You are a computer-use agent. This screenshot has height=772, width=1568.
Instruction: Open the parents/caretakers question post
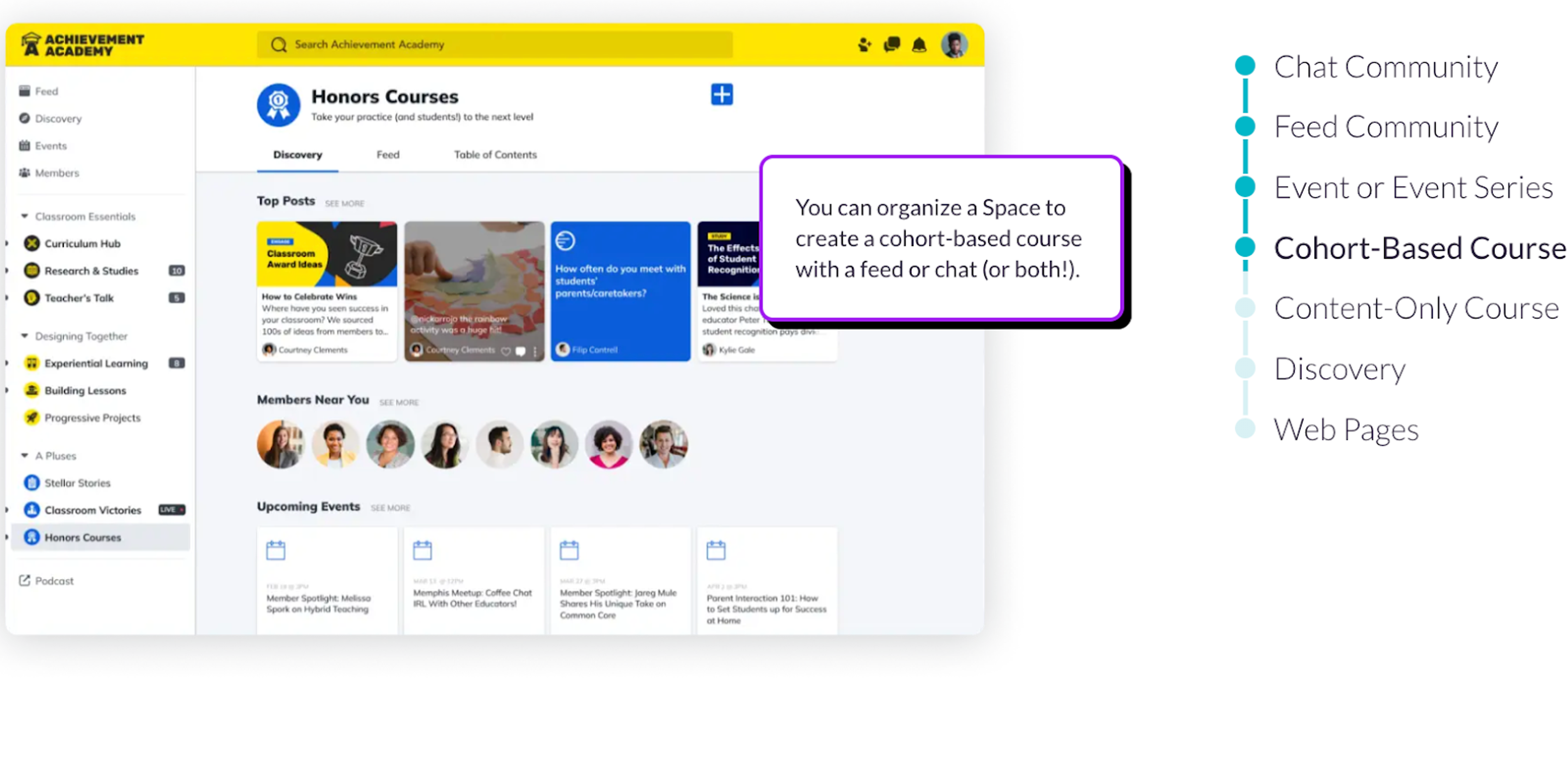(x=621, y=291)
